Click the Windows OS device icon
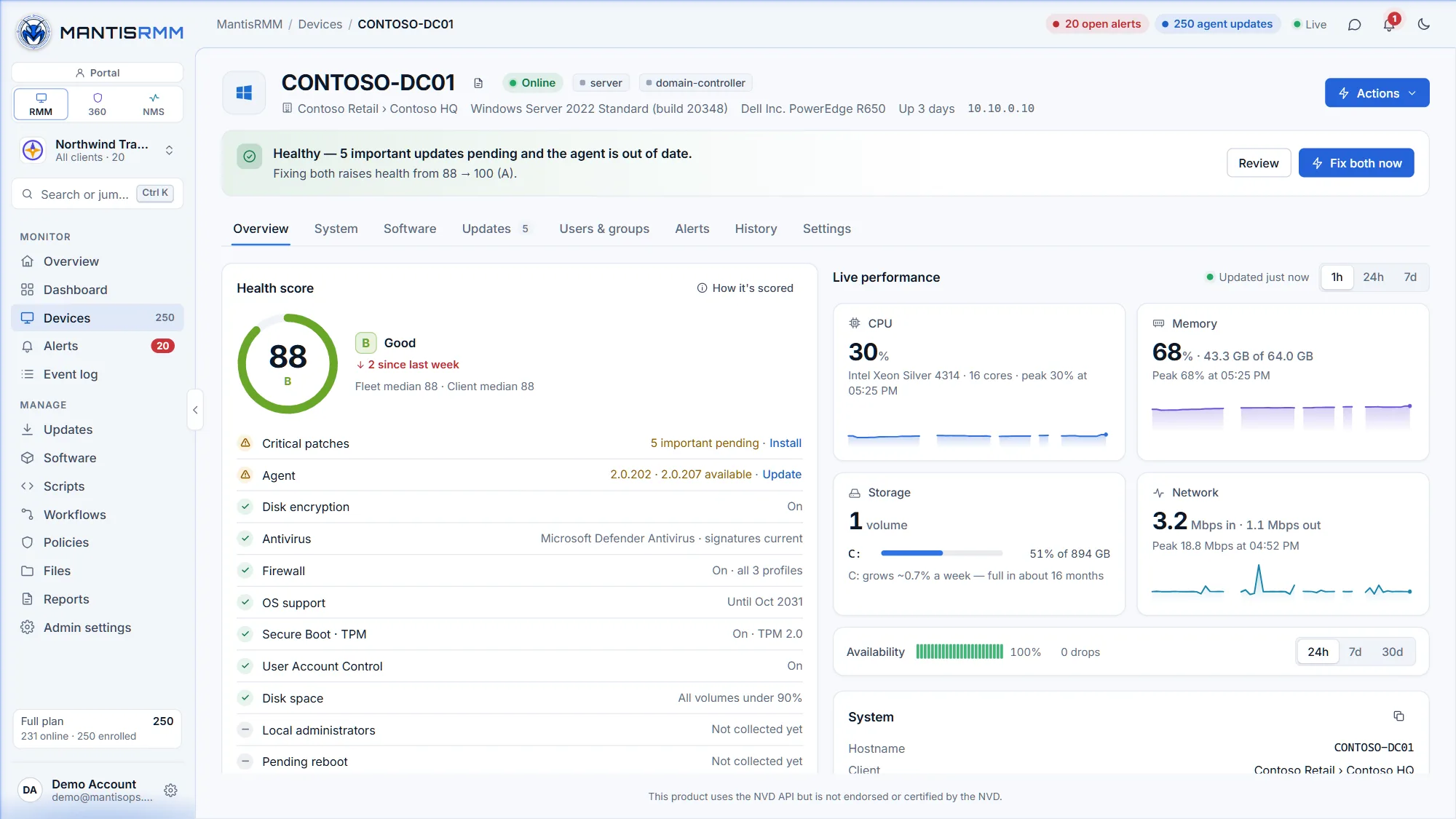The width and height of the screenshot is (1456, 819). pyautogui.click(x=244, y=93)
